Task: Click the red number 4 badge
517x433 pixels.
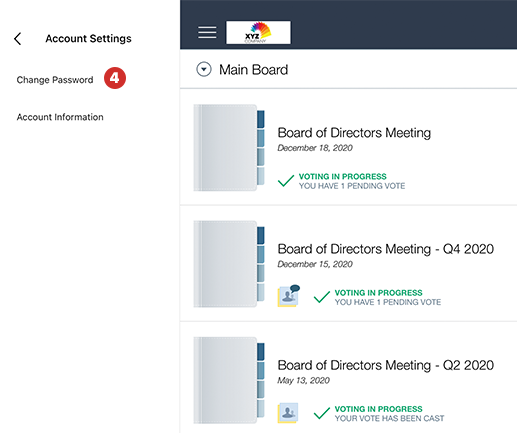Action: [115, 78]
